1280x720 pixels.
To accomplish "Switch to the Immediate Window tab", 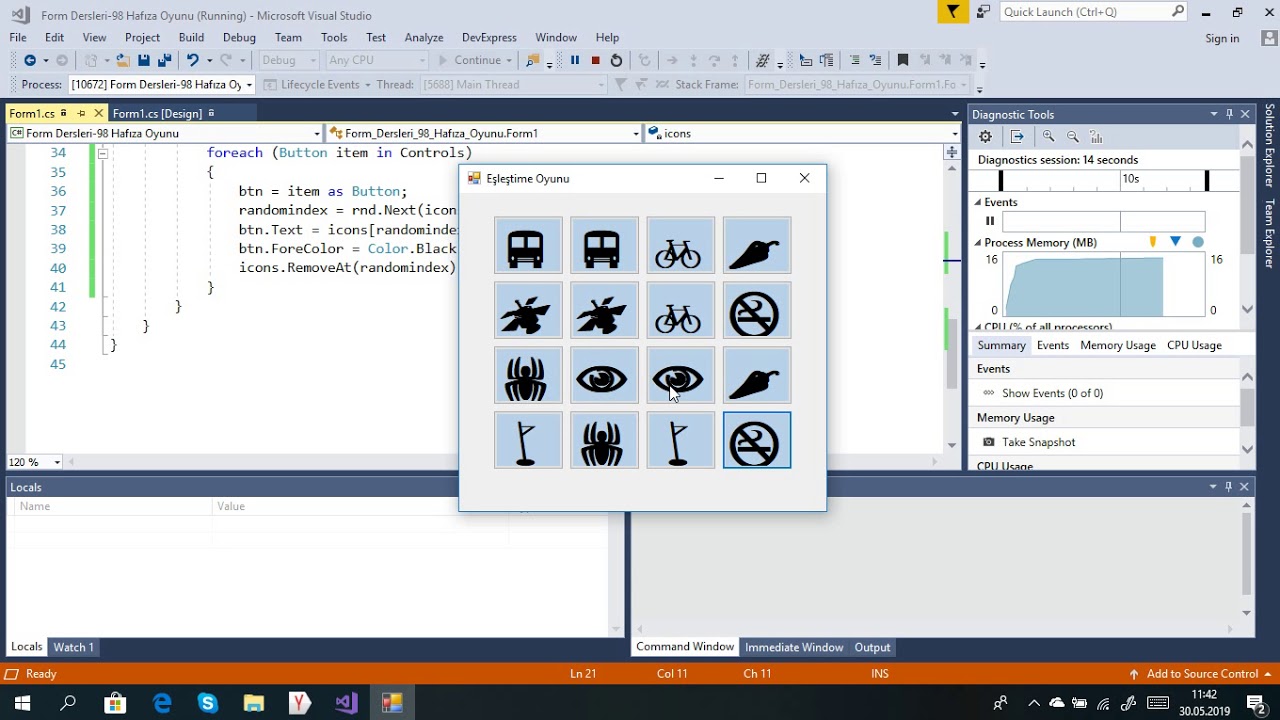I will tap(794, 647).
